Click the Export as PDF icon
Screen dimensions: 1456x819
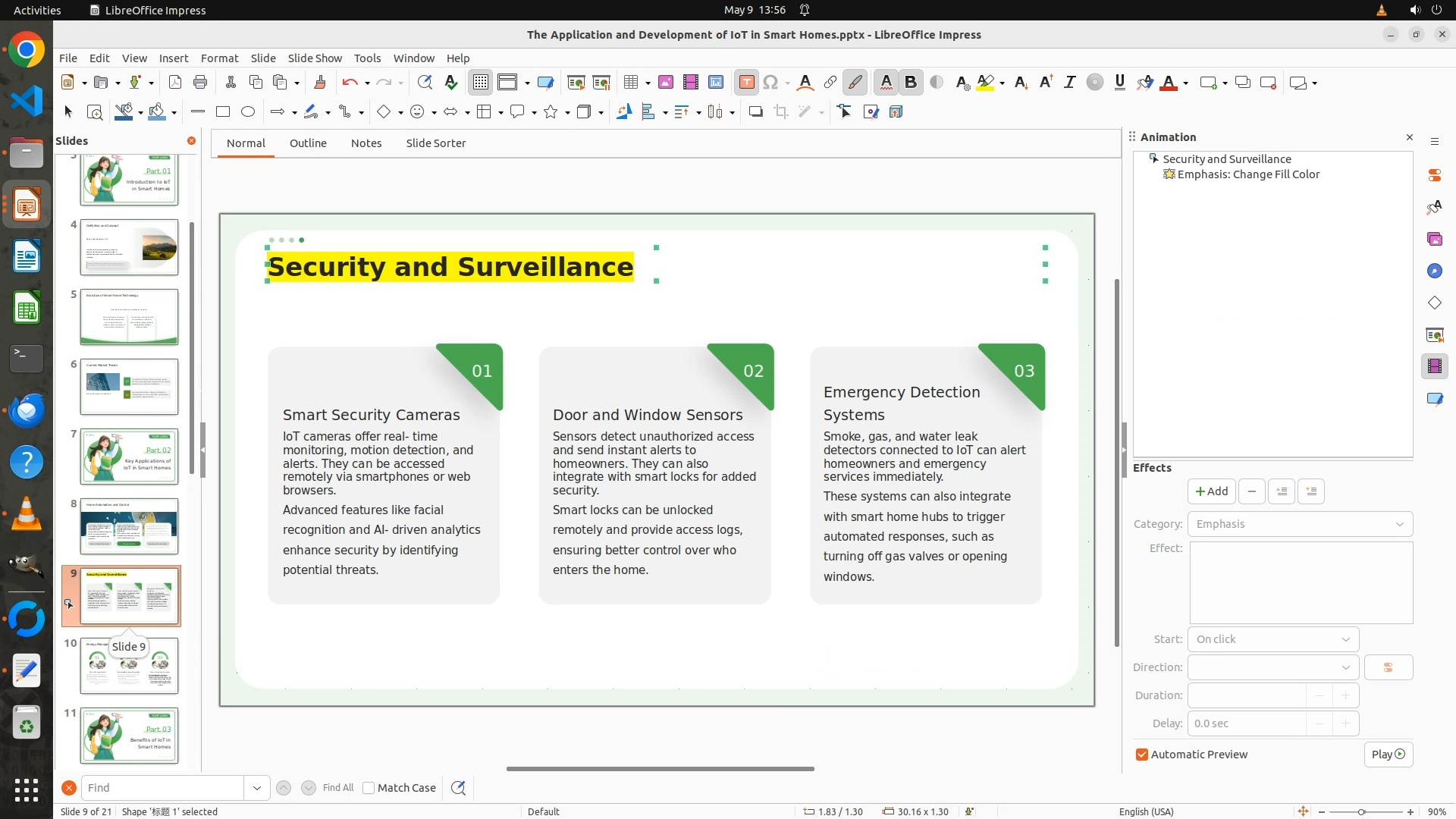tap(174, 83)
